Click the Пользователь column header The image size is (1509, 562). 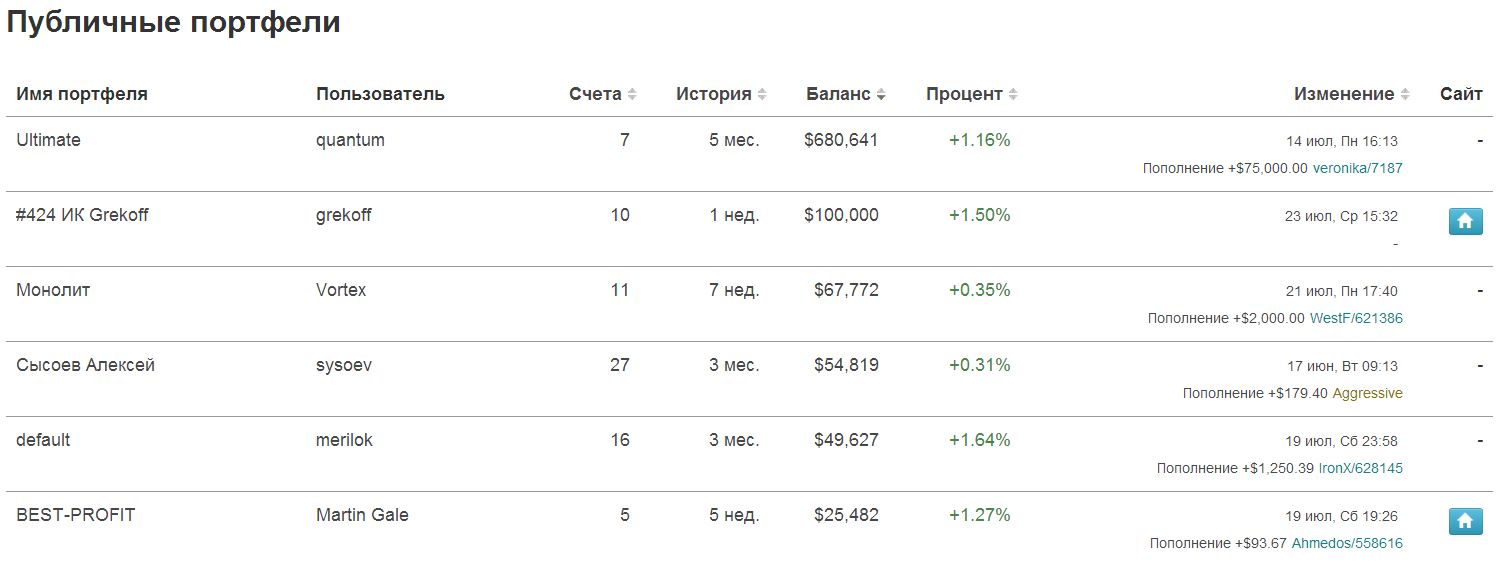pos(380,94)
